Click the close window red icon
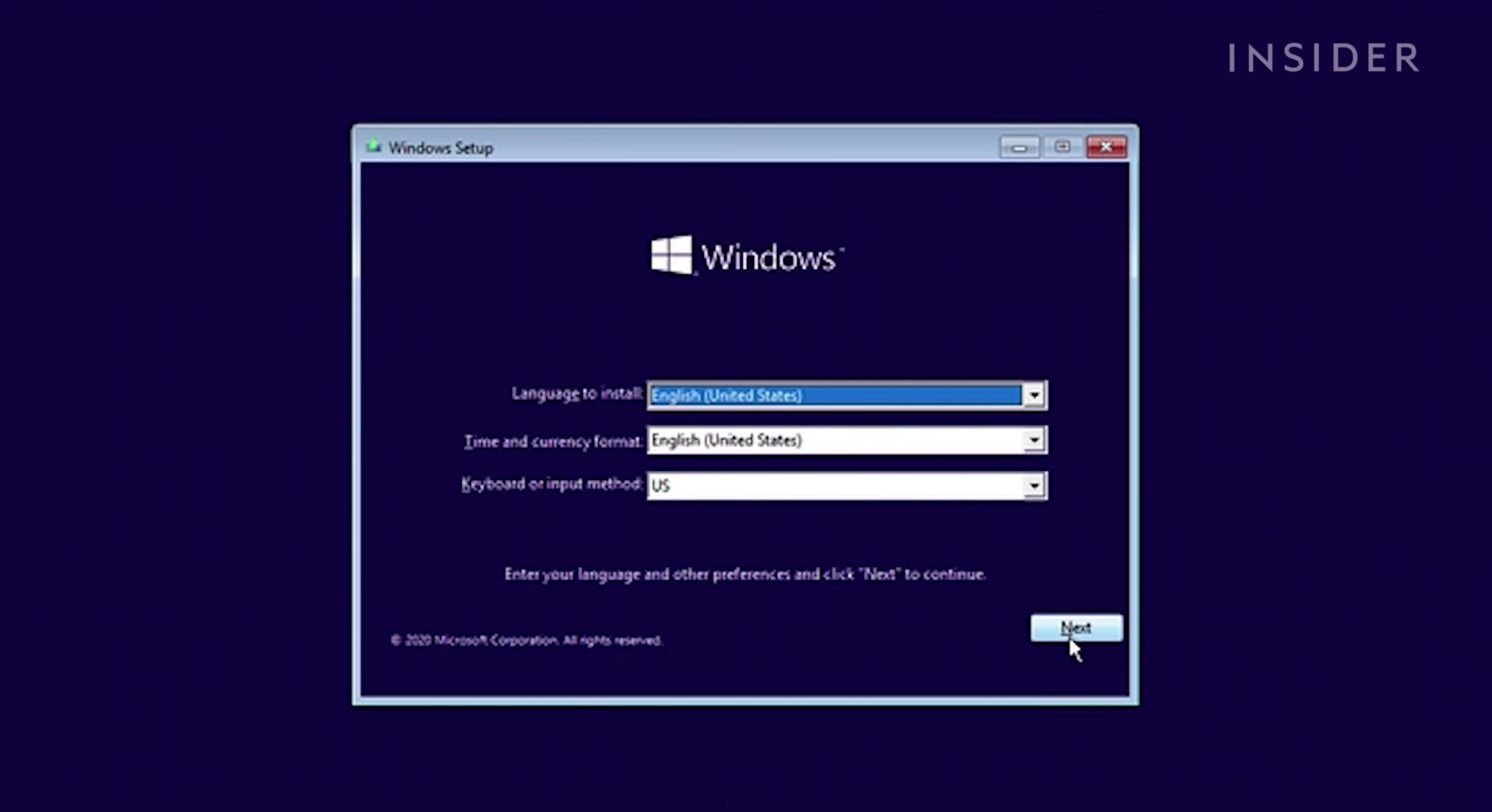The image size is (1492, 812). pos(1105,147)
